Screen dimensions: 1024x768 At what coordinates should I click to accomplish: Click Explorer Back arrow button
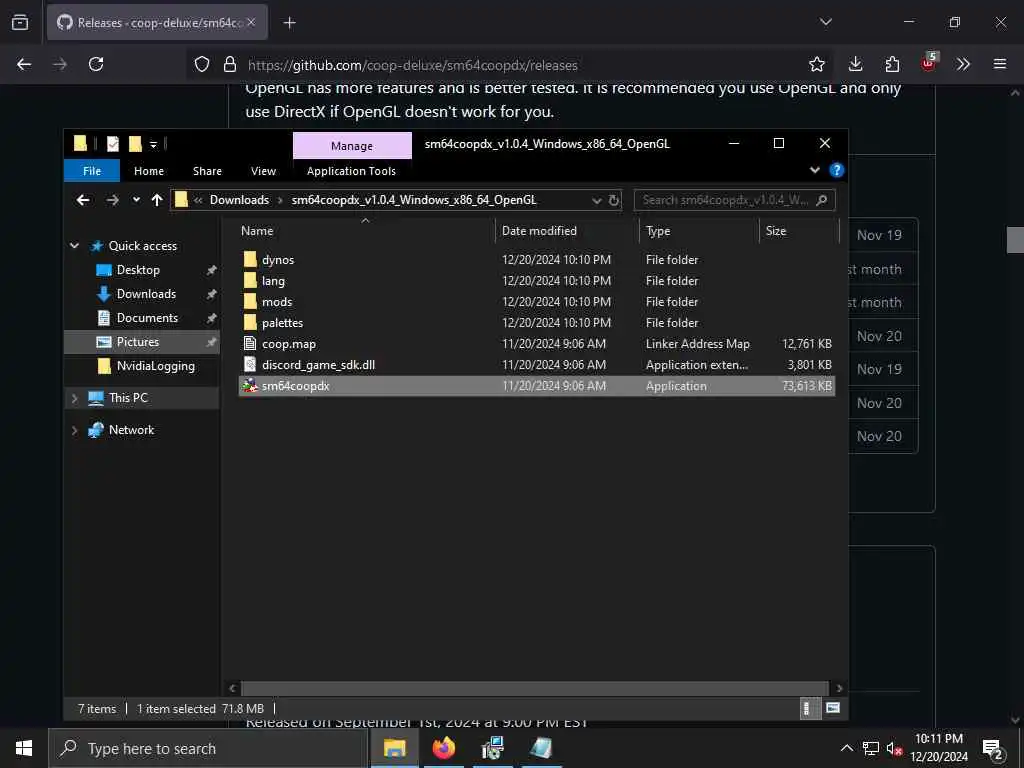(83, 200)
